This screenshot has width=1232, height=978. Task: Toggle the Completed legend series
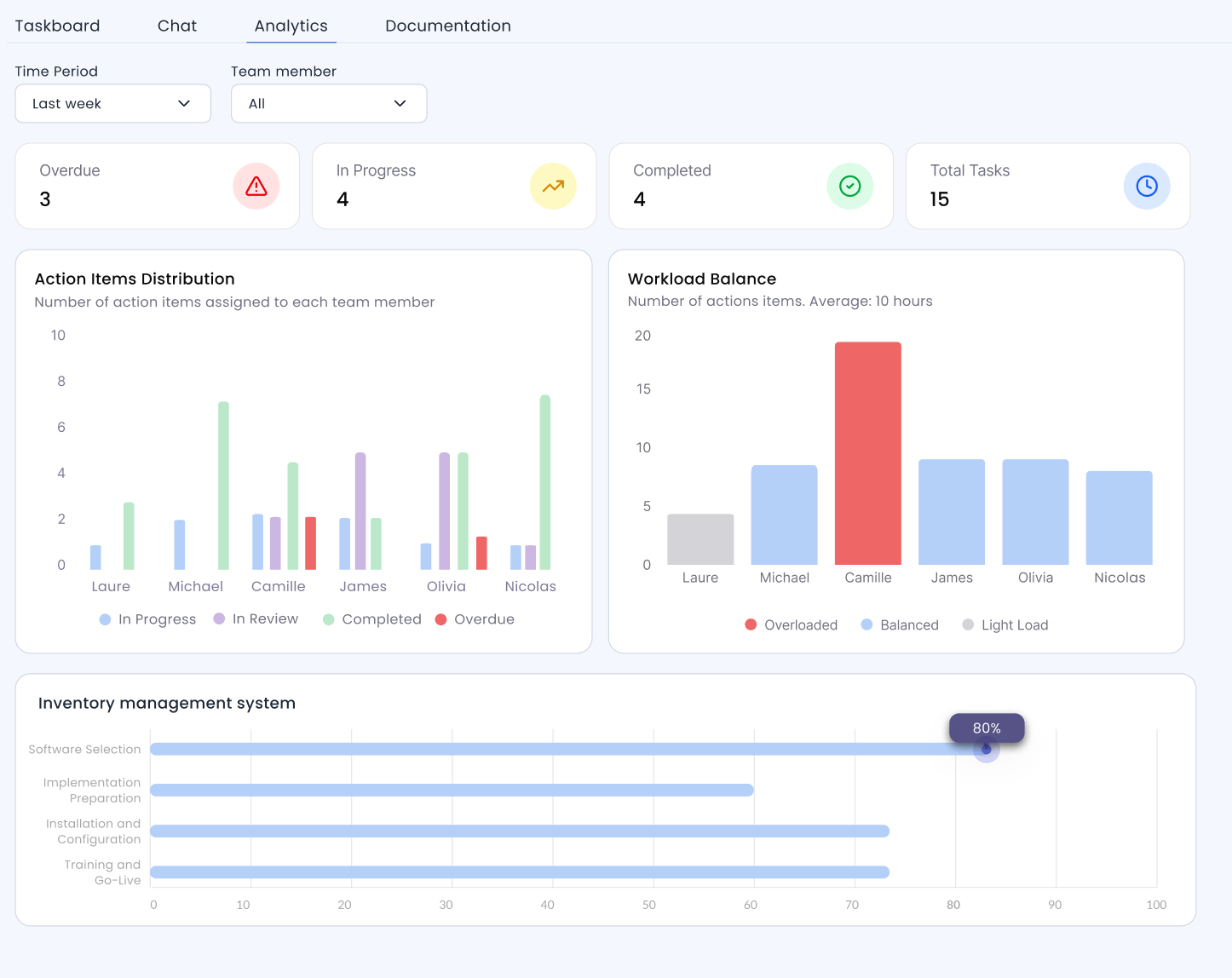point(372,619)
